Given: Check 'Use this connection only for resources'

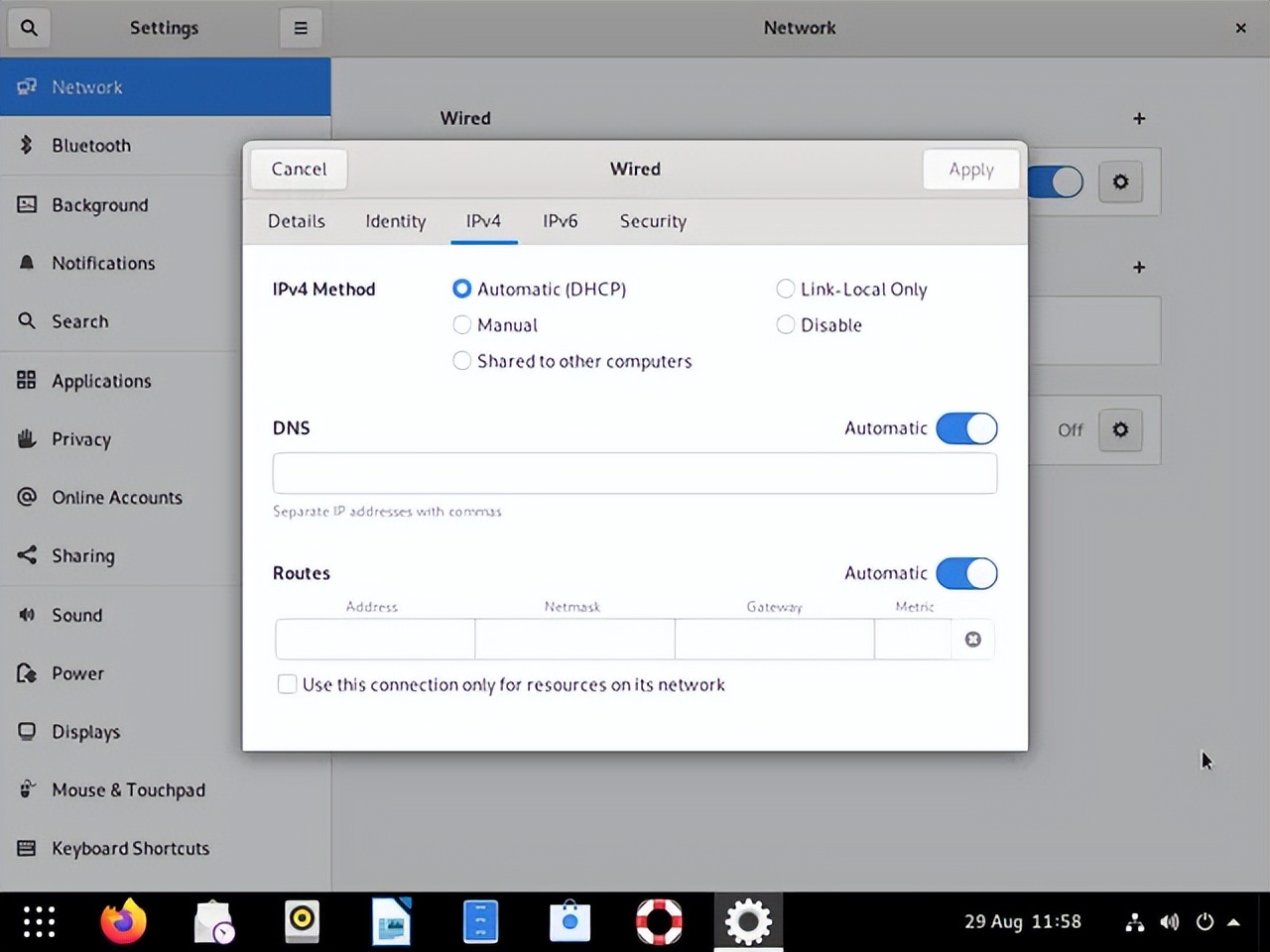Looking at the screenshot, I should [x=288, y=684].
